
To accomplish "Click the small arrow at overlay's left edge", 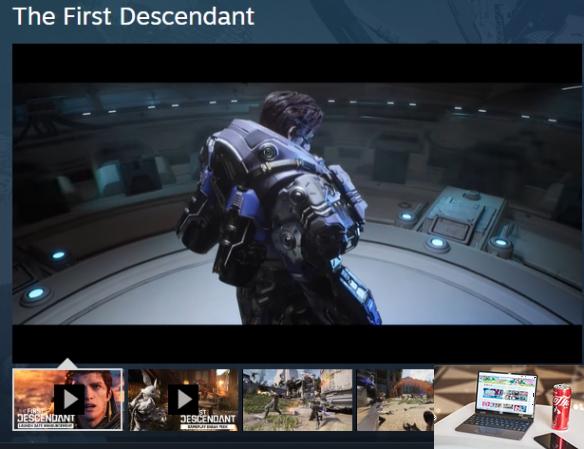I will click(435, 418).
